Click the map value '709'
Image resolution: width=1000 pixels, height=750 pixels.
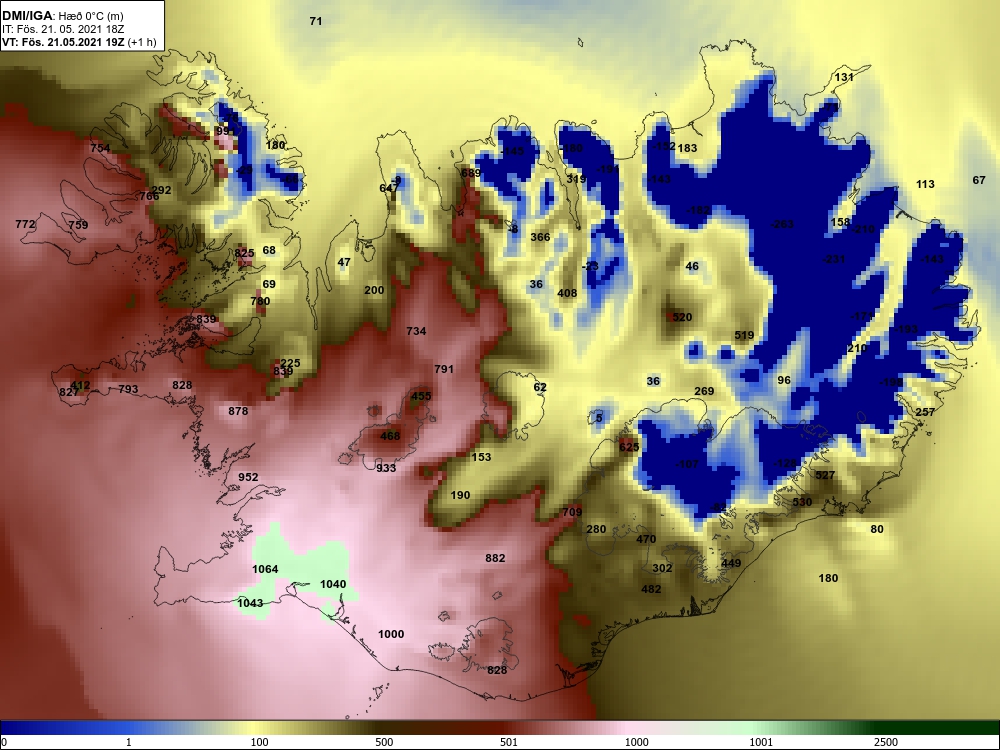click(572, 512)
